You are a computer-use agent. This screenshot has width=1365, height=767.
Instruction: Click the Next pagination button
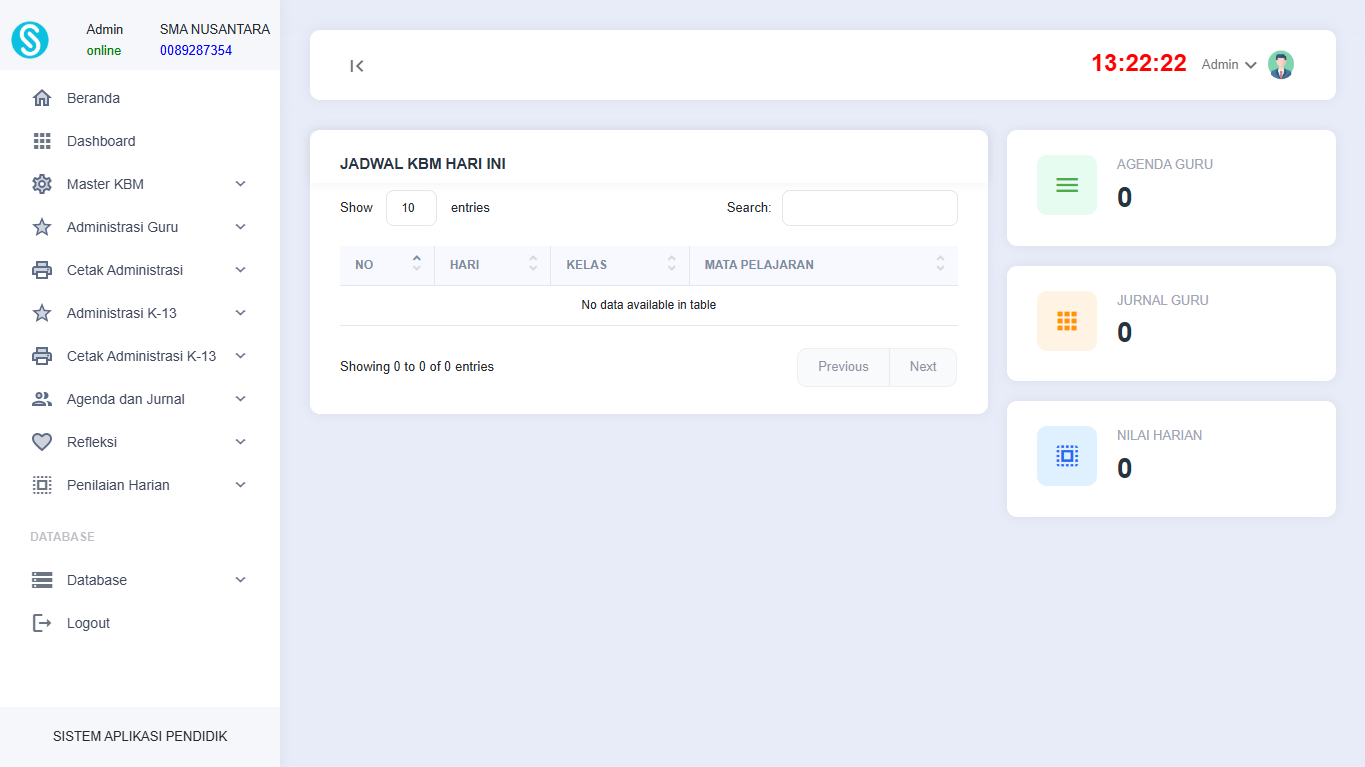(922, 367)
